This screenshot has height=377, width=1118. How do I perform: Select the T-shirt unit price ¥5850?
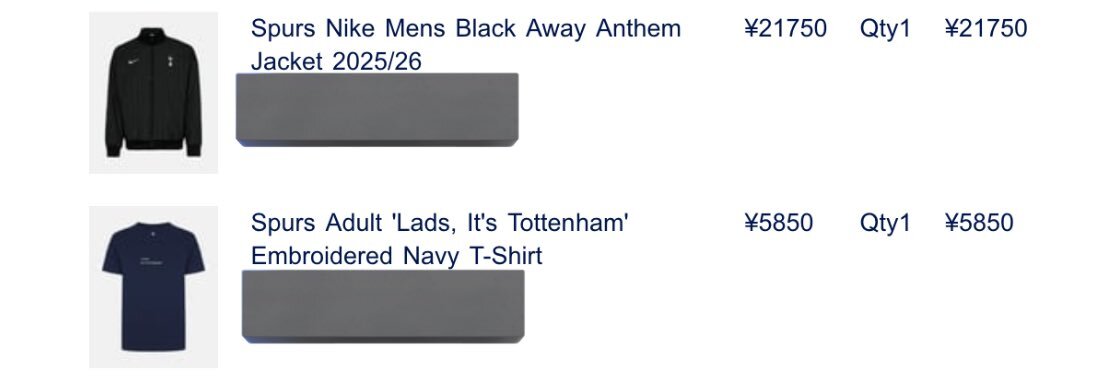[778, 223]
